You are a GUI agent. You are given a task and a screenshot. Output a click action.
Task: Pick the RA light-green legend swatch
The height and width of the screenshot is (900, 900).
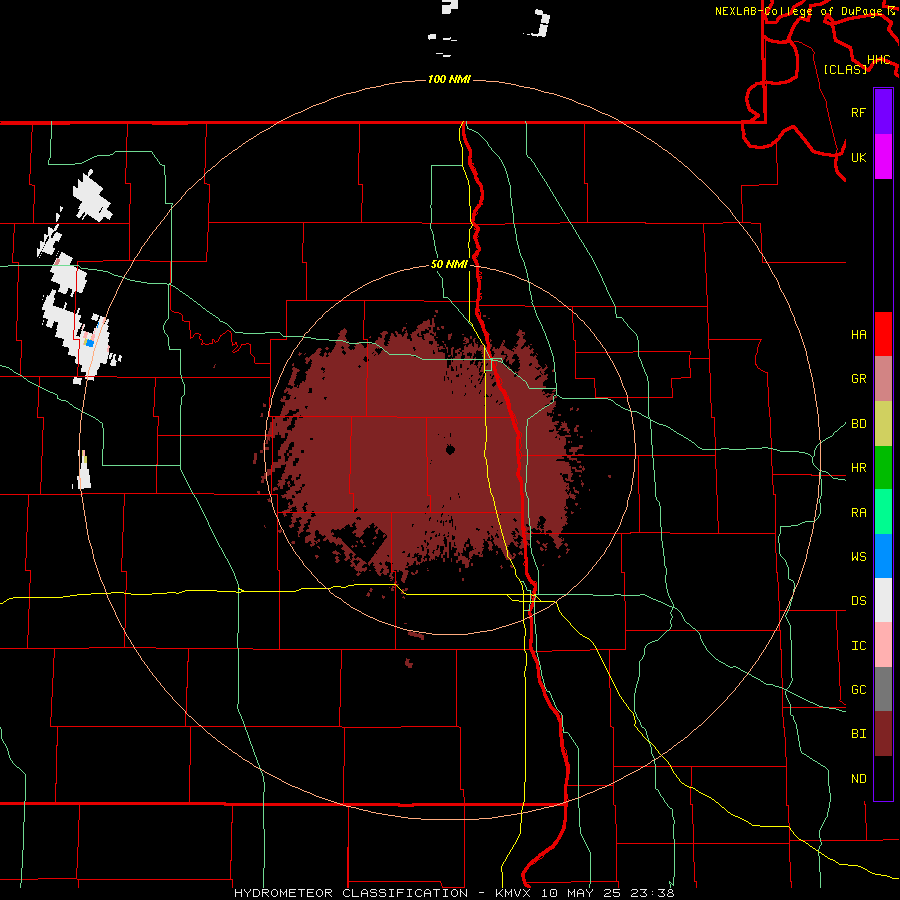[883, 511]
